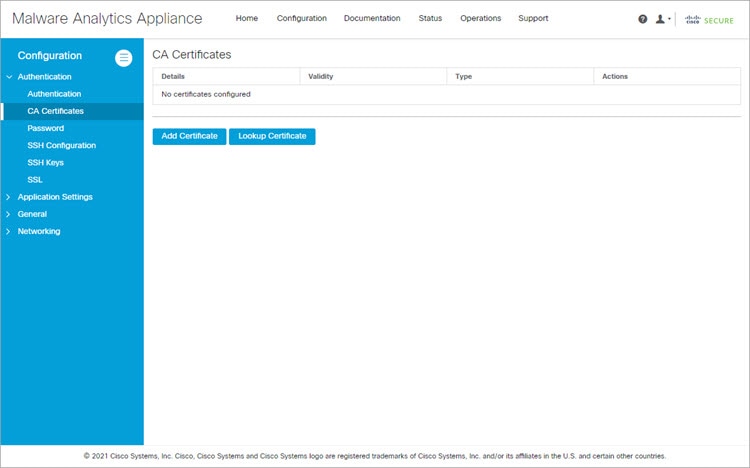Open the Configuration top menu
Image resolution: width=750 pixels, height=468 pixels.
(302, 18)
